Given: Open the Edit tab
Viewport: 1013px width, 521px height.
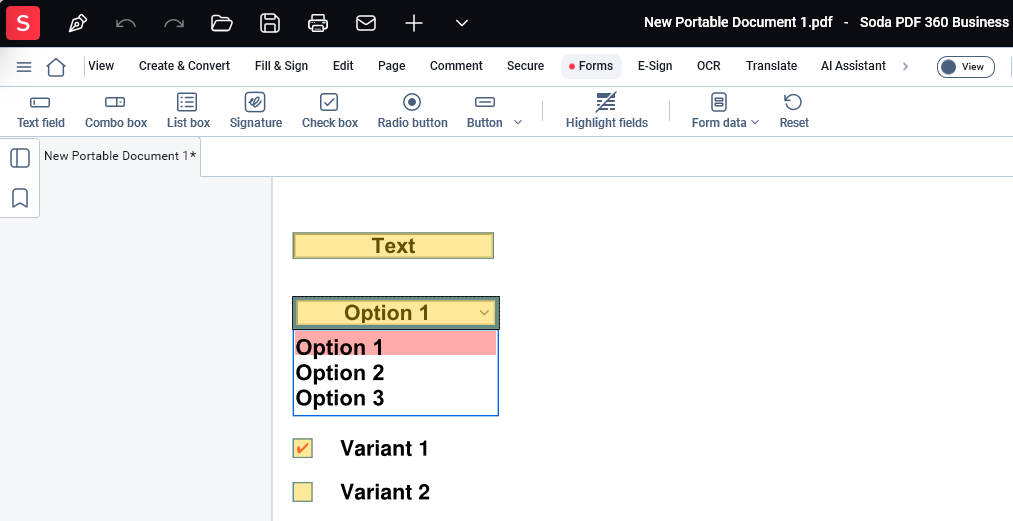Looking at the screenshot, I should (x=343, y=66).
